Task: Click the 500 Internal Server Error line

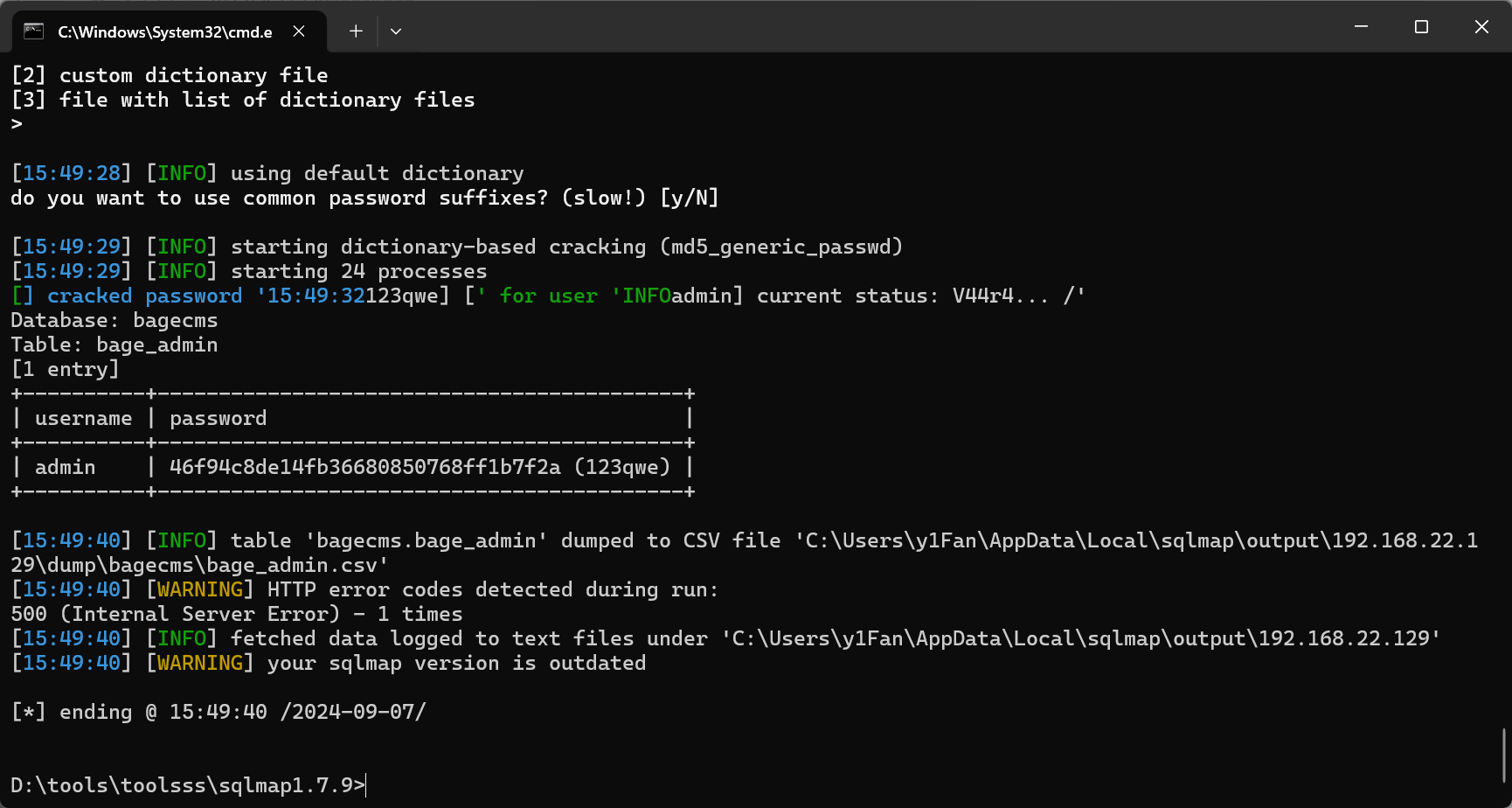Action: click(237, 614)
